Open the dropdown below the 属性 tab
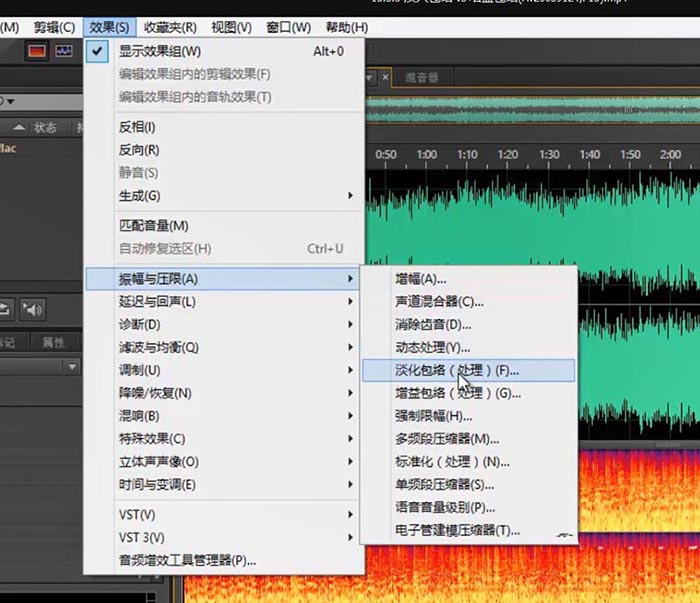 click(72, 367)
